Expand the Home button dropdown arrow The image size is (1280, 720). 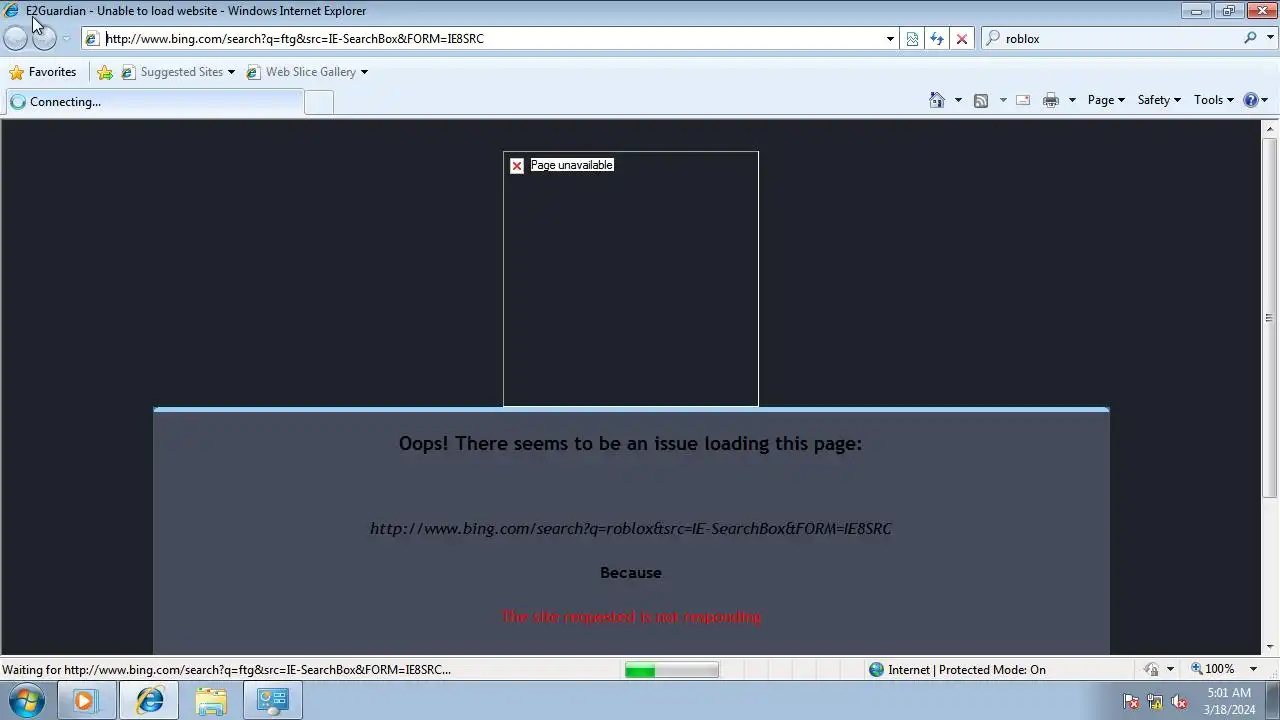click(958, 100)
